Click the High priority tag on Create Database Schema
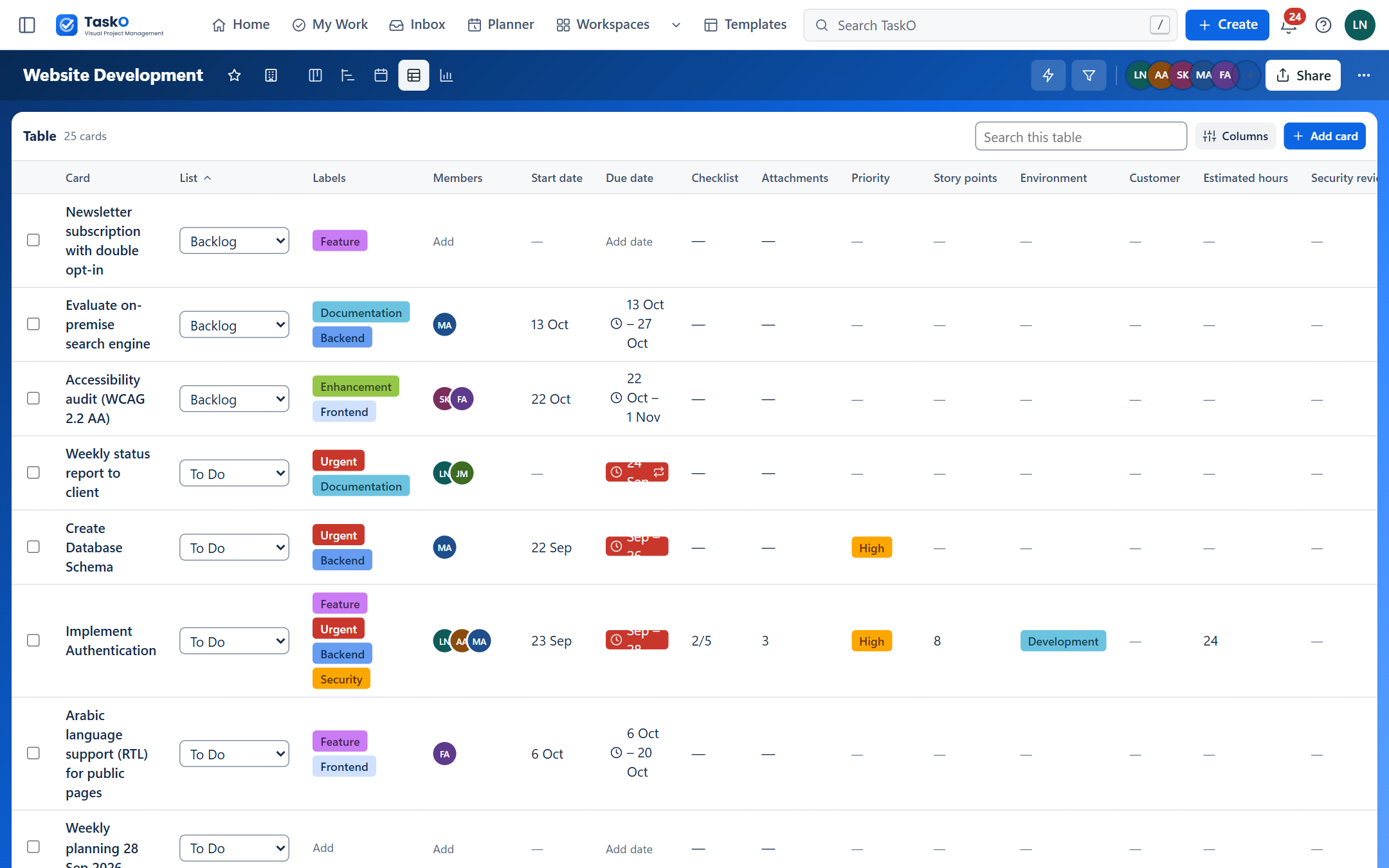 click(871, 548)
